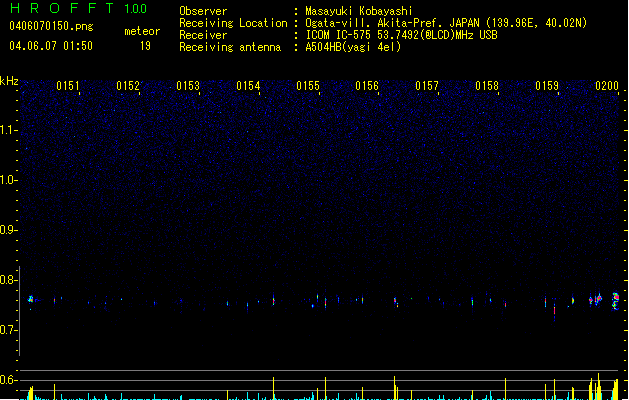629x400 pixels.
Task: Click the Receiver label
Action: [203, 35]
